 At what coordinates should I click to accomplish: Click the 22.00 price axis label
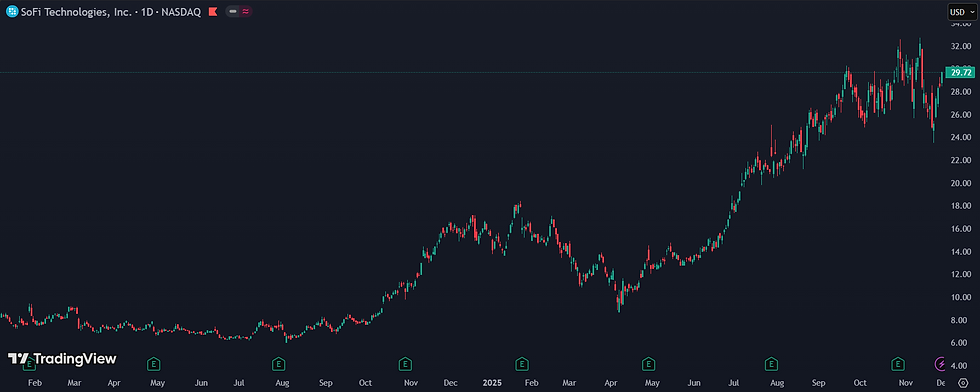(960, 161)
